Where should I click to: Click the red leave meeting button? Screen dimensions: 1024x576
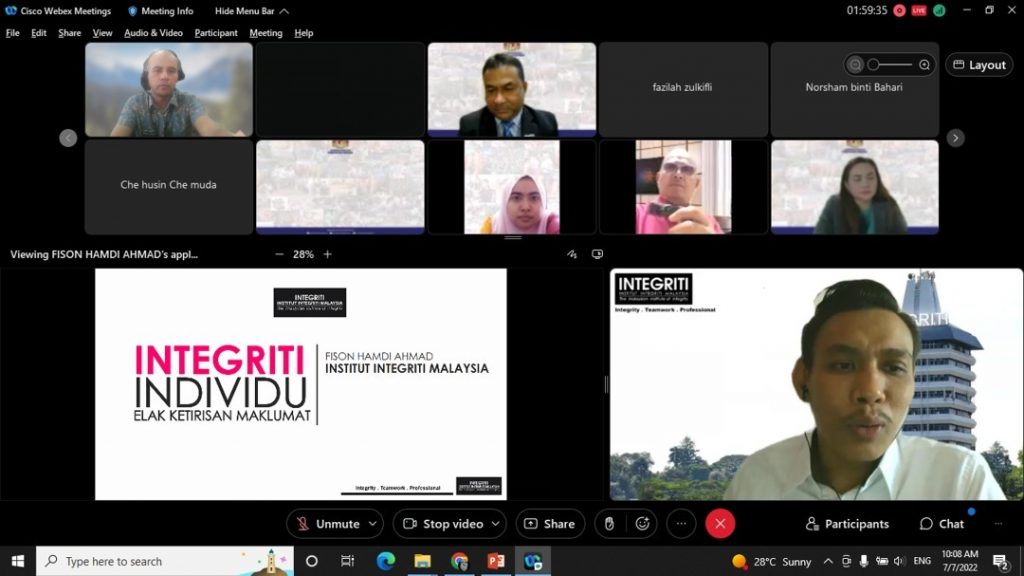720,524
